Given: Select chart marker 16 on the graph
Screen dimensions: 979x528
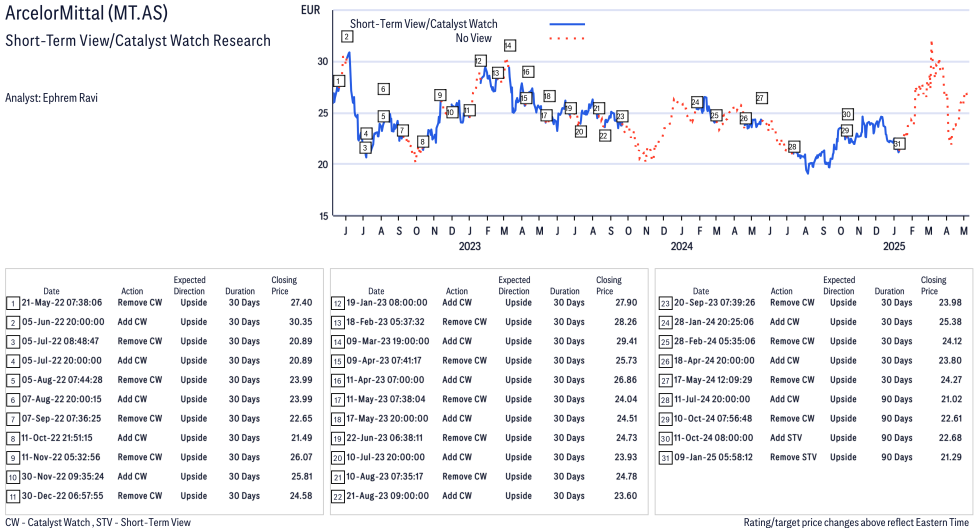Looking at the screenshot, I should click(x=527, y=72).
